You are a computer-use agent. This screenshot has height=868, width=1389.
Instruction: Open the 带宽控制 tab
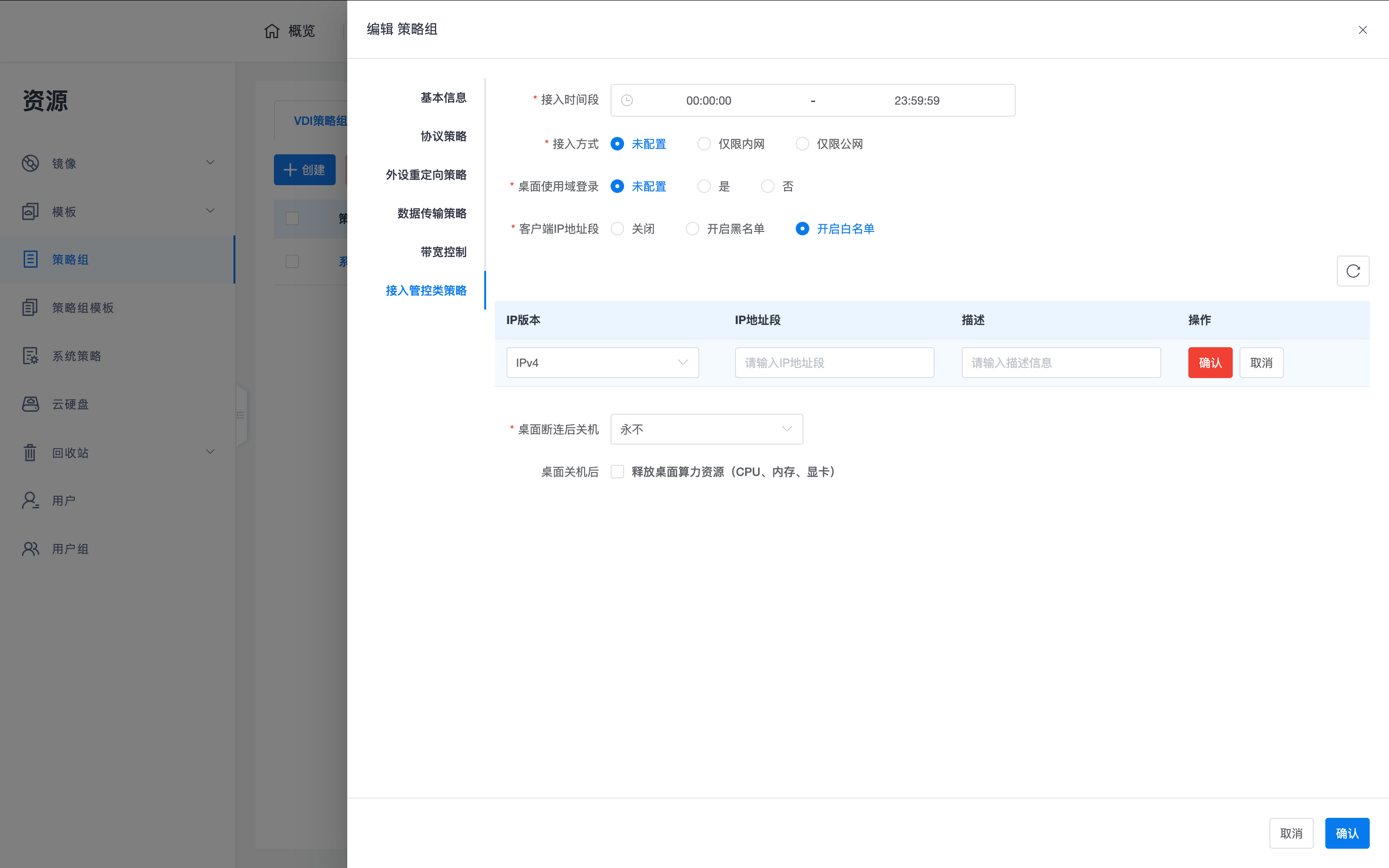coord(443,252)
